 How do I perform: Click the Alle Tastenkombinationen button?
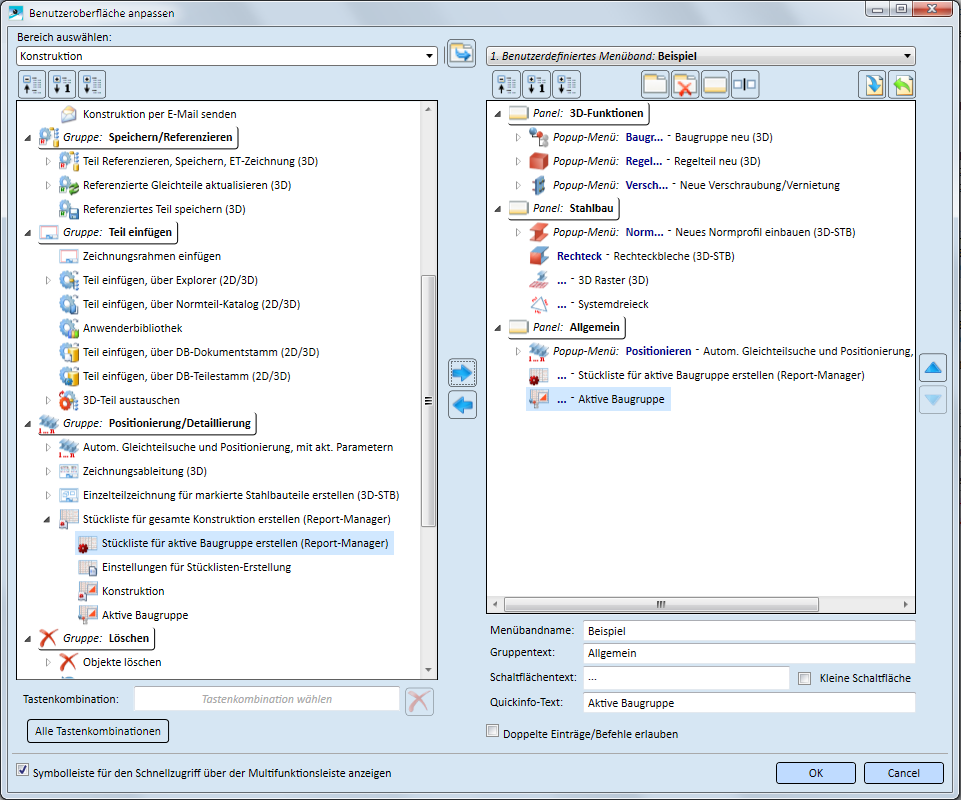coord(98,732)
